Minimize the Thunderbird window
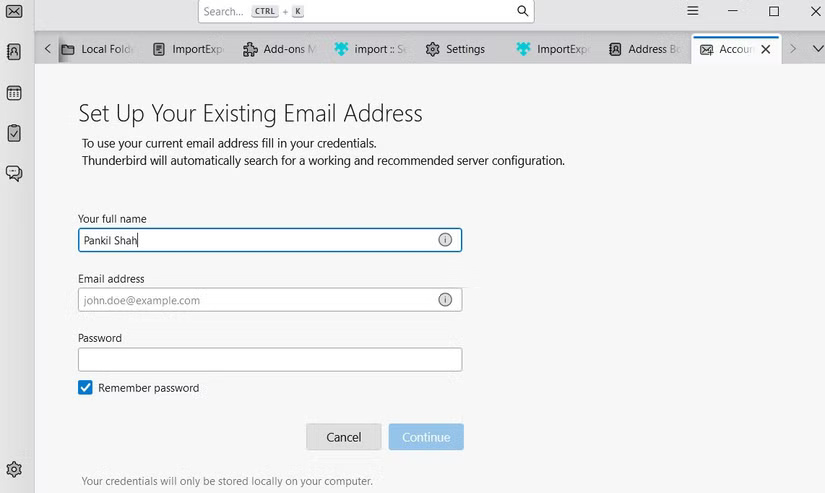Viewport: 825px width, 493px height. (x=733, y=11)
